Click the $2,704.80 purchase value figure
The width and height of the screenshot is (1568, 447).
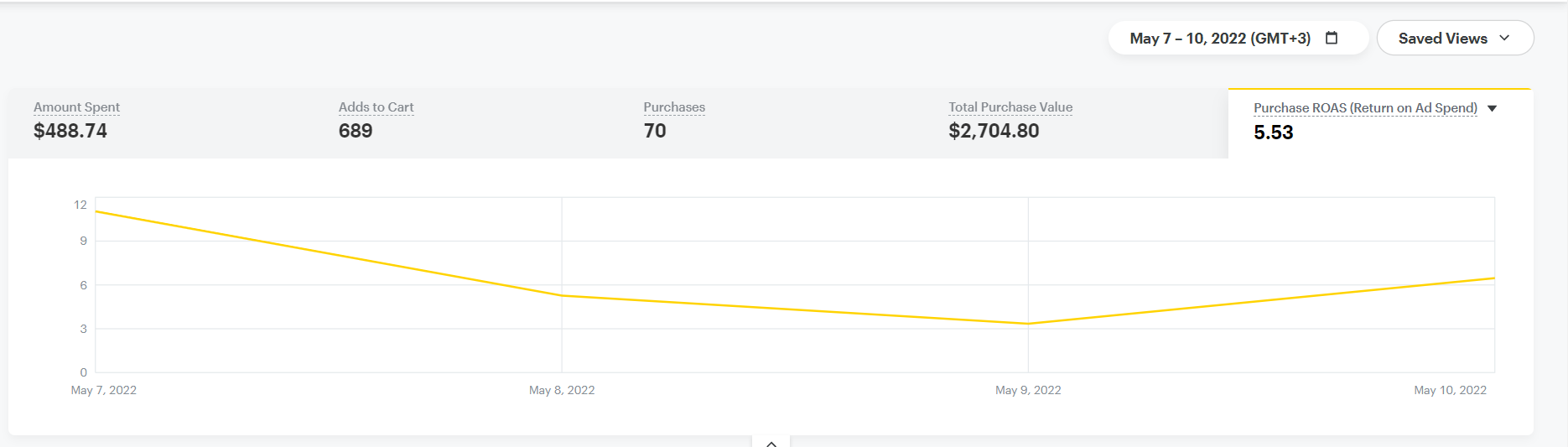coord(994,131)
